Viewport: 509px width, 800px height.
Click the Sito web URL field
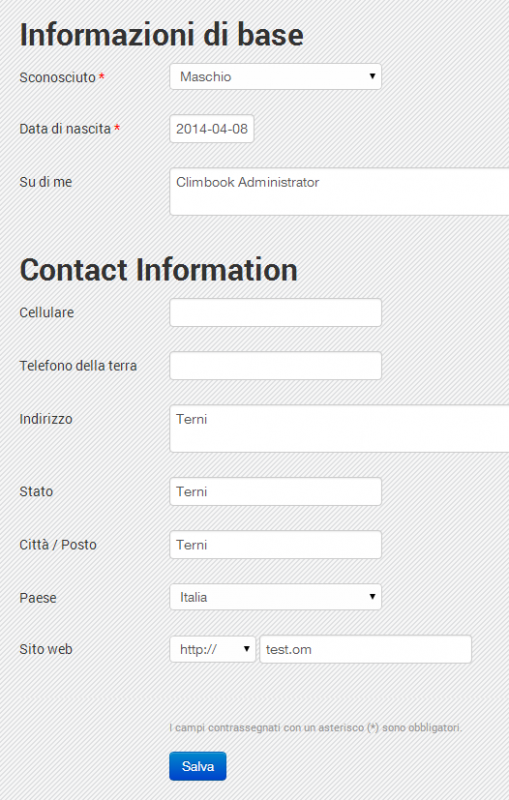[366, 649]
